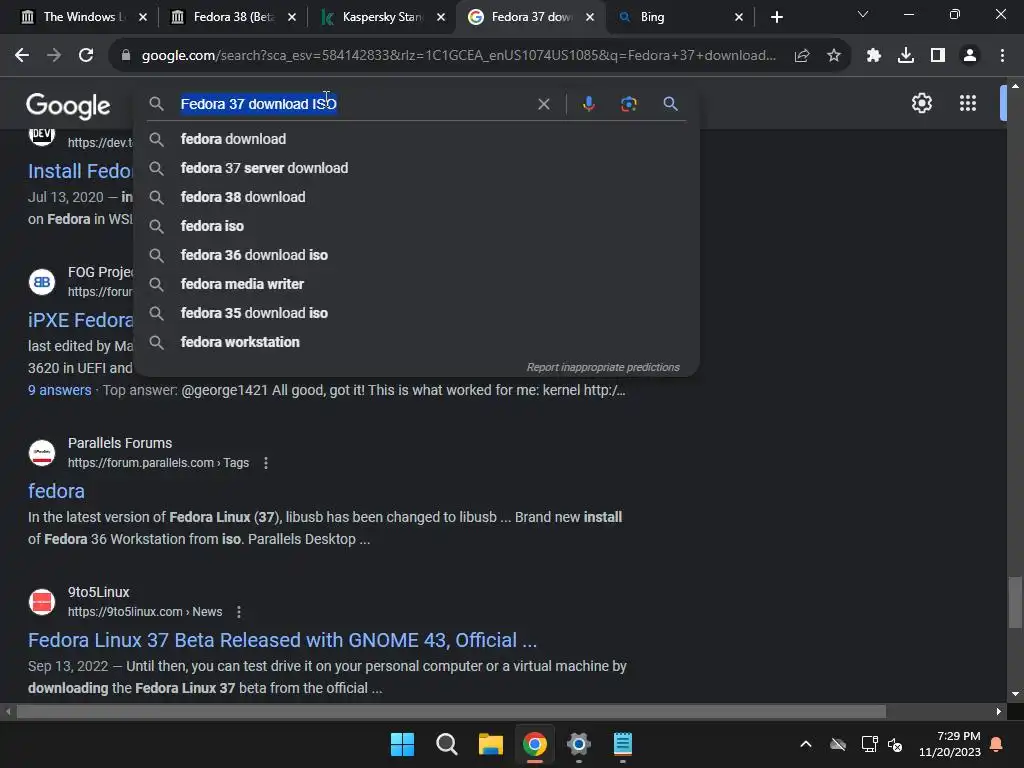This screenshot has height=768, width=1024.
Task: Click the Chrome address bar URL
Action: (458, 56)
